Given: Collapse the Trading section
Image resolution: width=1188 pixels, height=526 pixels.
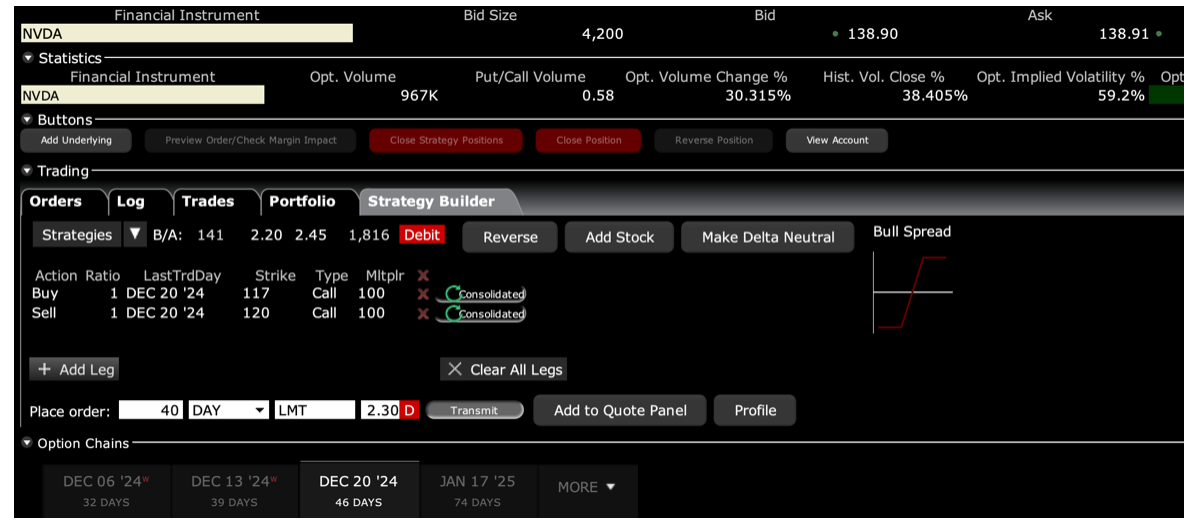Looking at the screenshot, I should [x=28, y=171].
